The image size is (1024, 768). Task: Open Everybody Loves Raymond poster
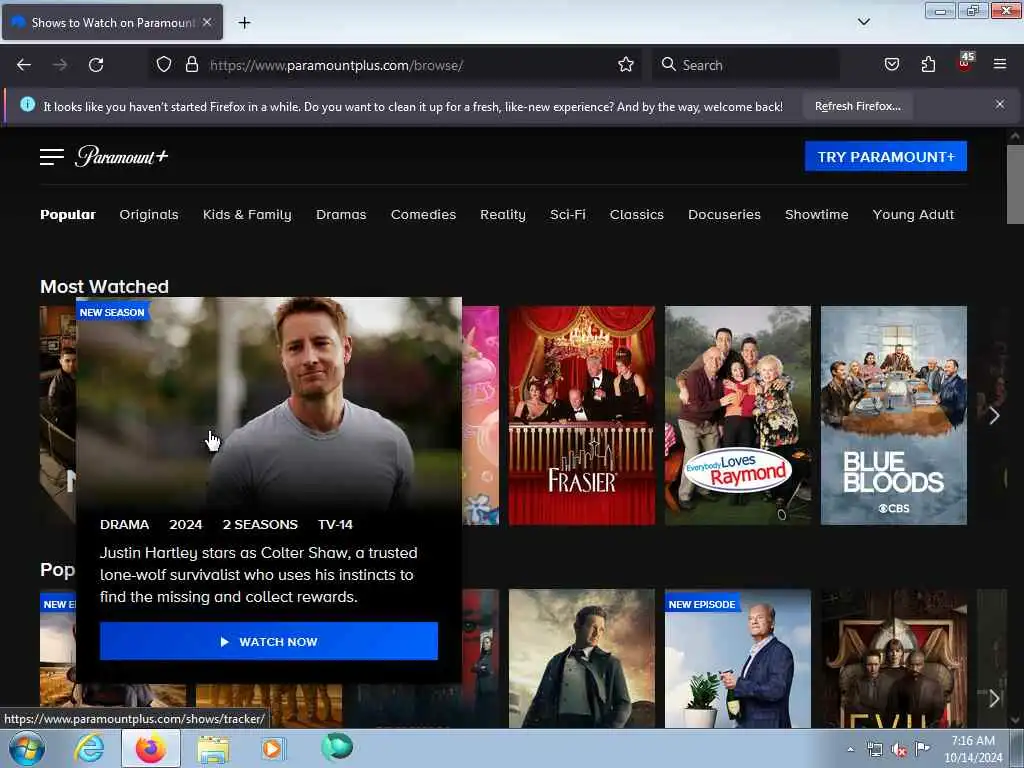point(738,415)
